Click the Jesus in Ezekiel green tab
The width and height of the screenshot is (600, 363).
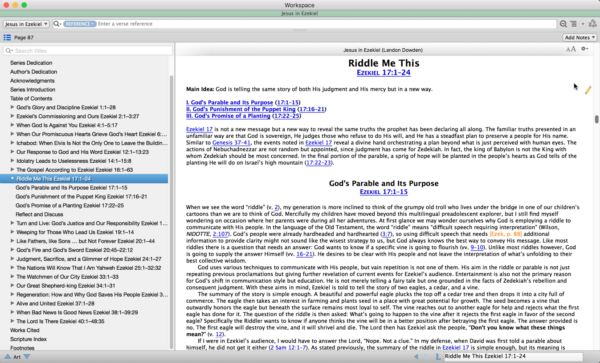(x=300, y=13)
